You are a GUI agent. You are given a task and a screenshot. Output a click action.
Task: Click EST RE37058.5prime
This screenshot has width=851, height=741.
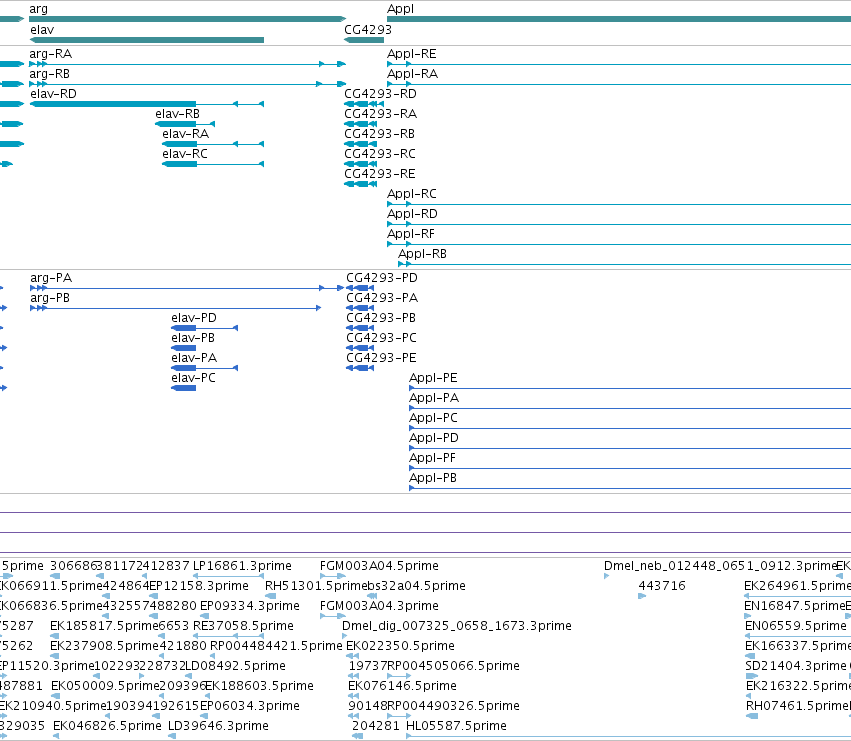(x=243, y=626)
